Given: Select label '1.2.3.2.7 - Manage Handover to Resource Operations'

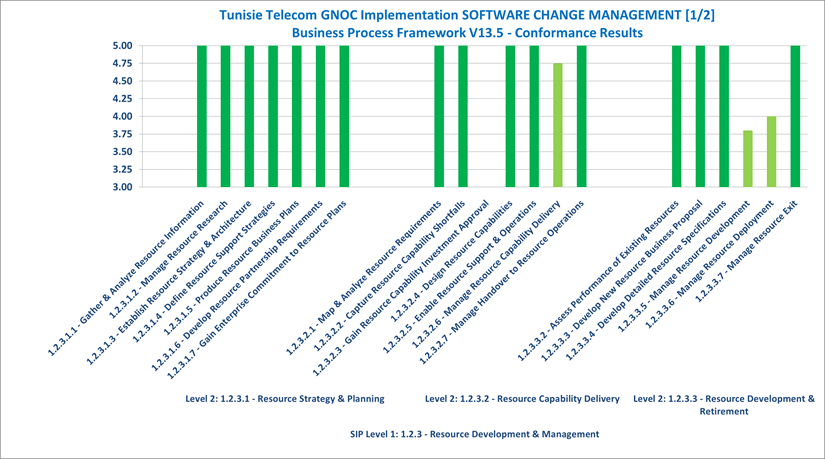Looking at the screenshot, I should point(501,282).
